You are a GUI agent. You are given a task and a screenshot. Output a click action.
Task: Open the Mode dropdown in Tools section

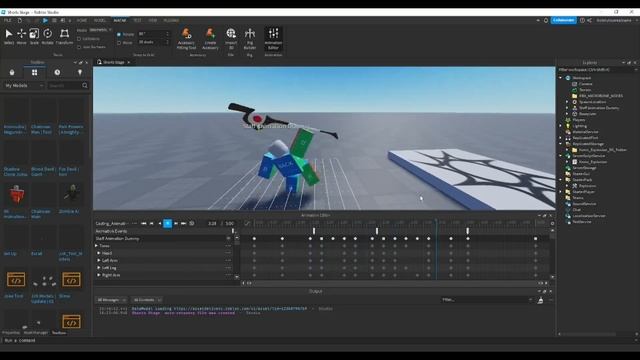pos(100,30)
